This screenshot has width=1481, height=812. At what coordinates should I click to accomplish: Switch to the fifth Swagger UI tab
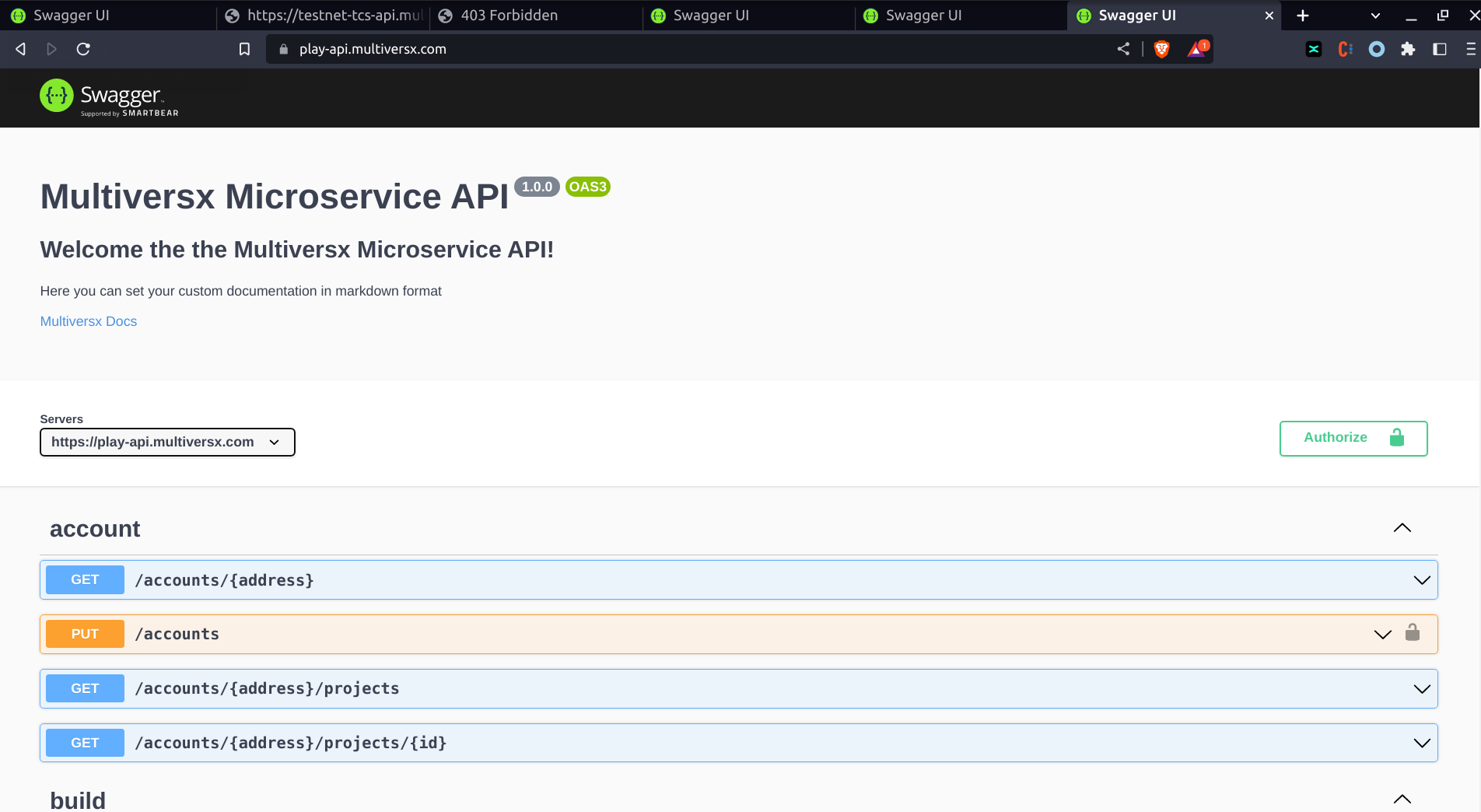(961, 16)
